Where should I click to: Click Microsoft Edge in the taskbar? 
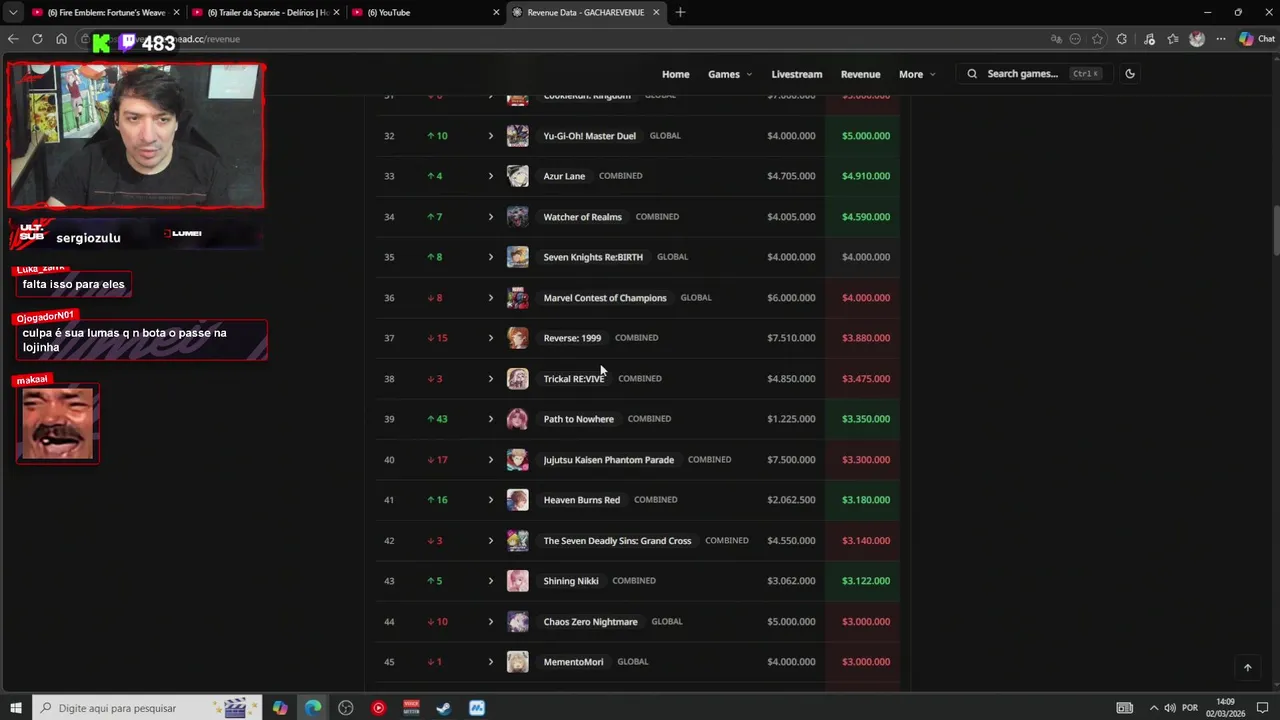313,708
